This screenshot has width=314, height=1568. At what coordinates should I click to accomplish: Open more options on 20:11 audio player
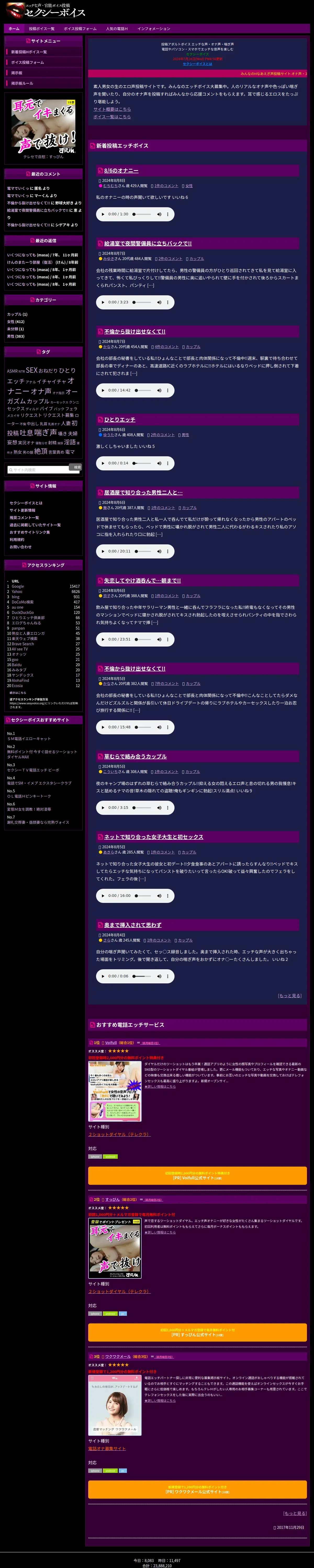coord(168,551)
